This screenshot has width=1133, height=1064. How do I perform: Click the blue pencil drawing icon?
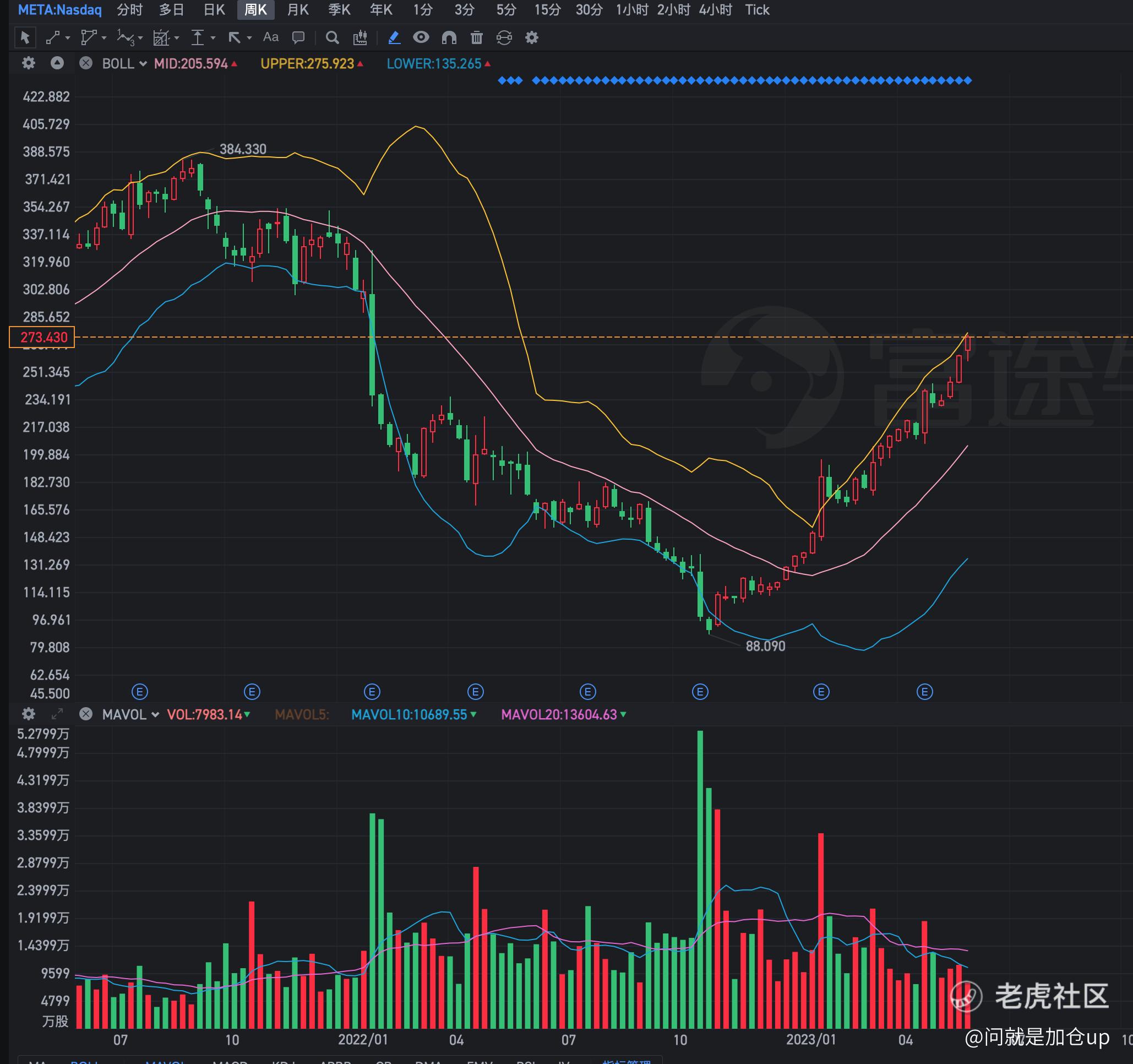click(x=394, y=37)
